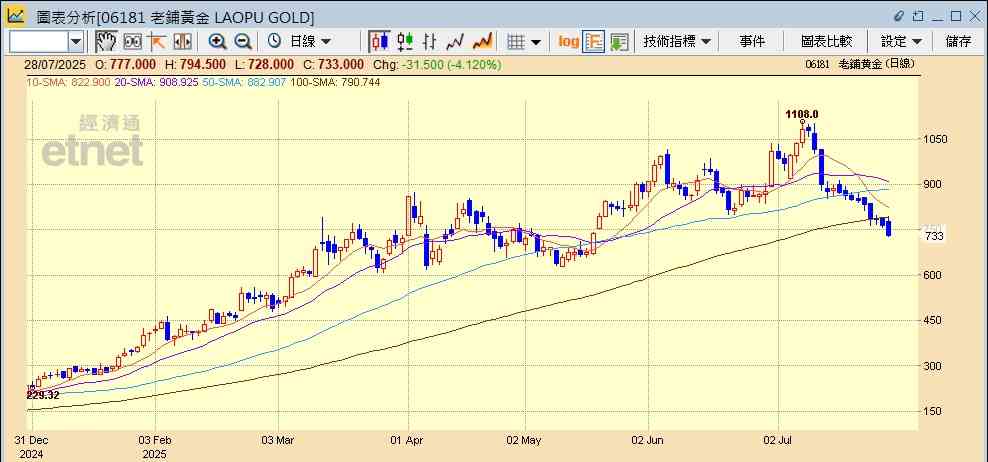Click the chart analysis window title icon
This screenshot has height=462, width=988.
tap(16, 16)
